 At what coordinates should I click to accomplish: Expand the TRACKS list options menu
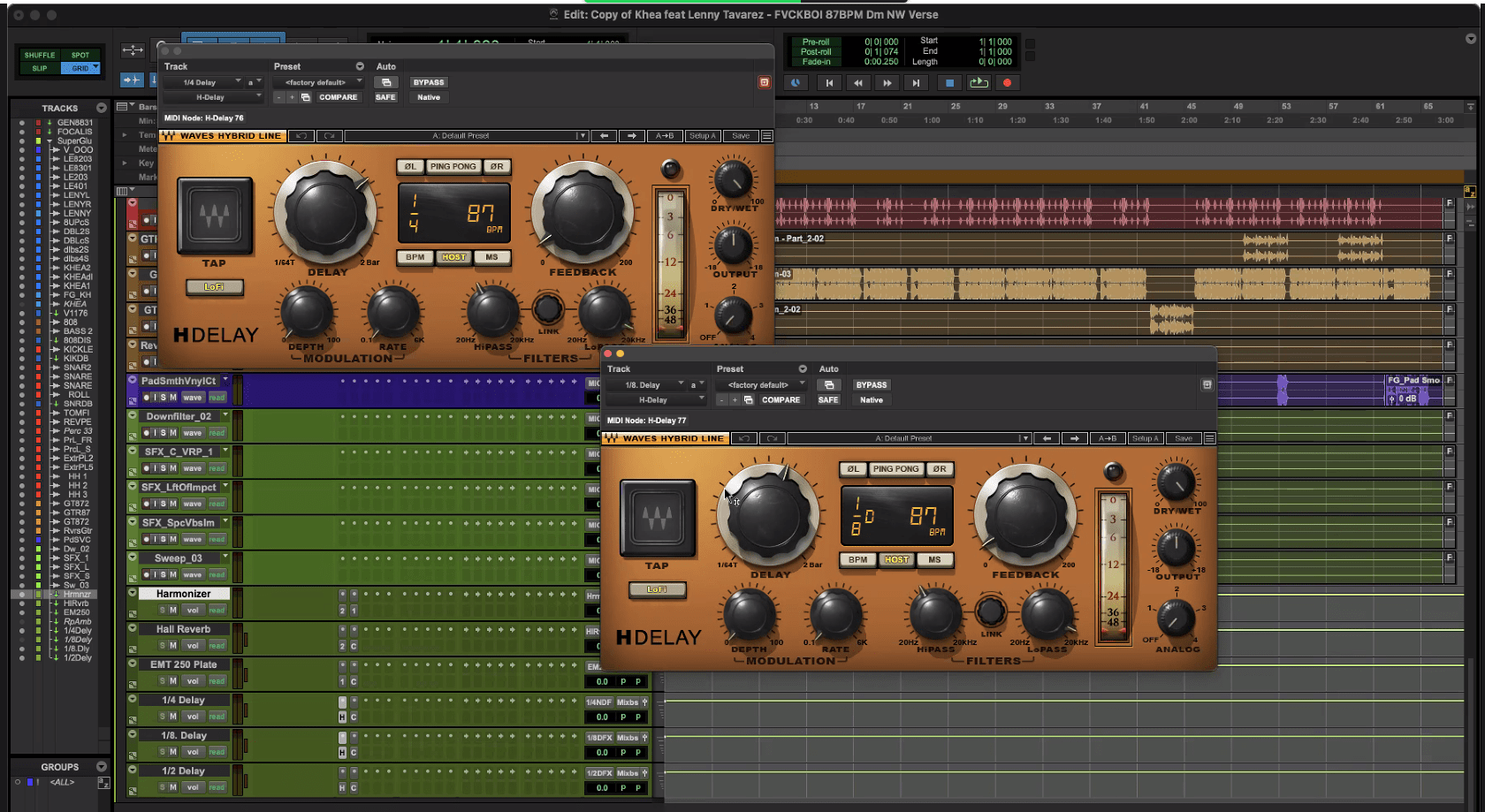[x=102, y=108]
